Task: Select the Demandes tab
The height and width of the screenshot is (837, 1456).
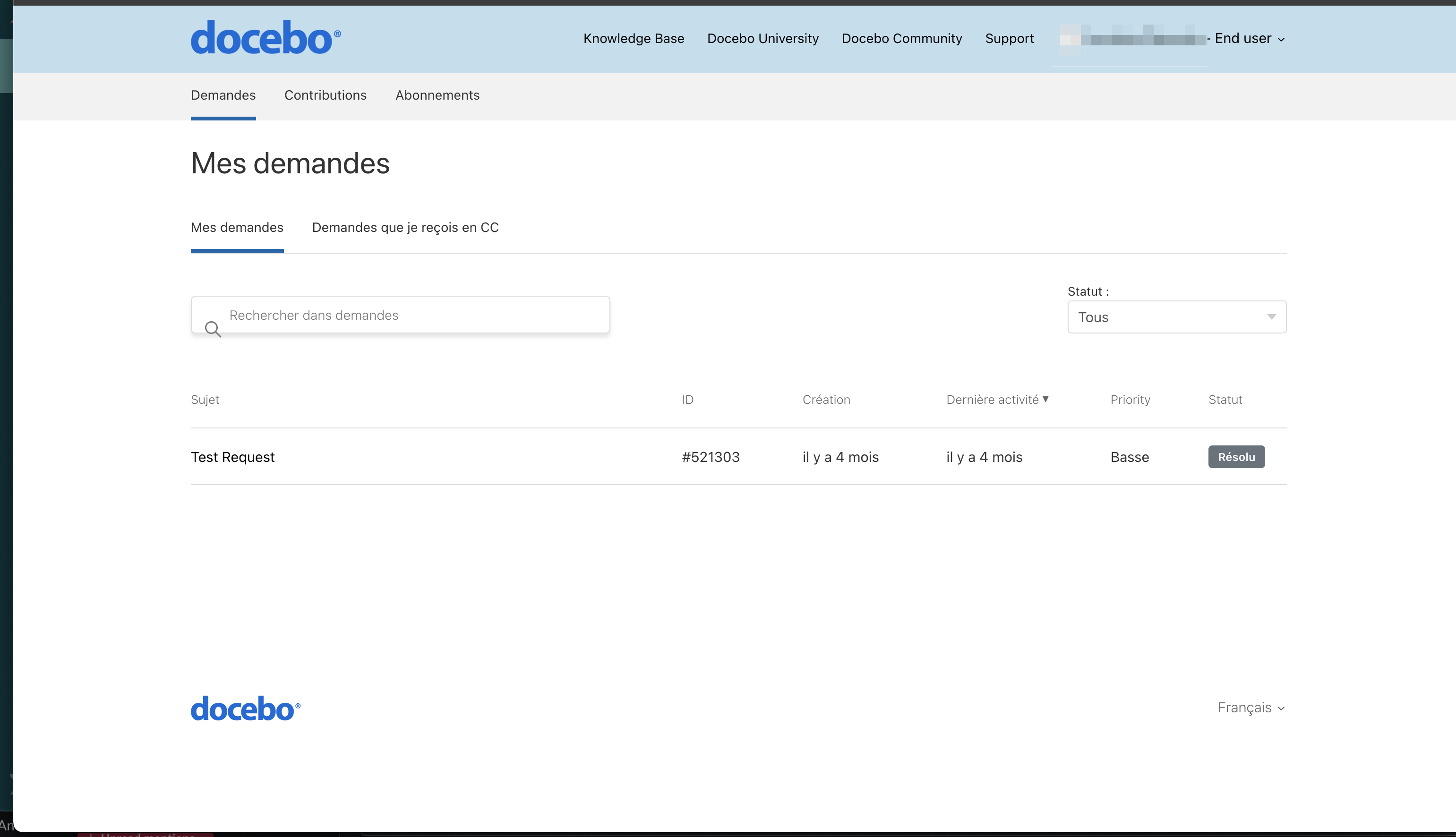Action: point(223,95)
